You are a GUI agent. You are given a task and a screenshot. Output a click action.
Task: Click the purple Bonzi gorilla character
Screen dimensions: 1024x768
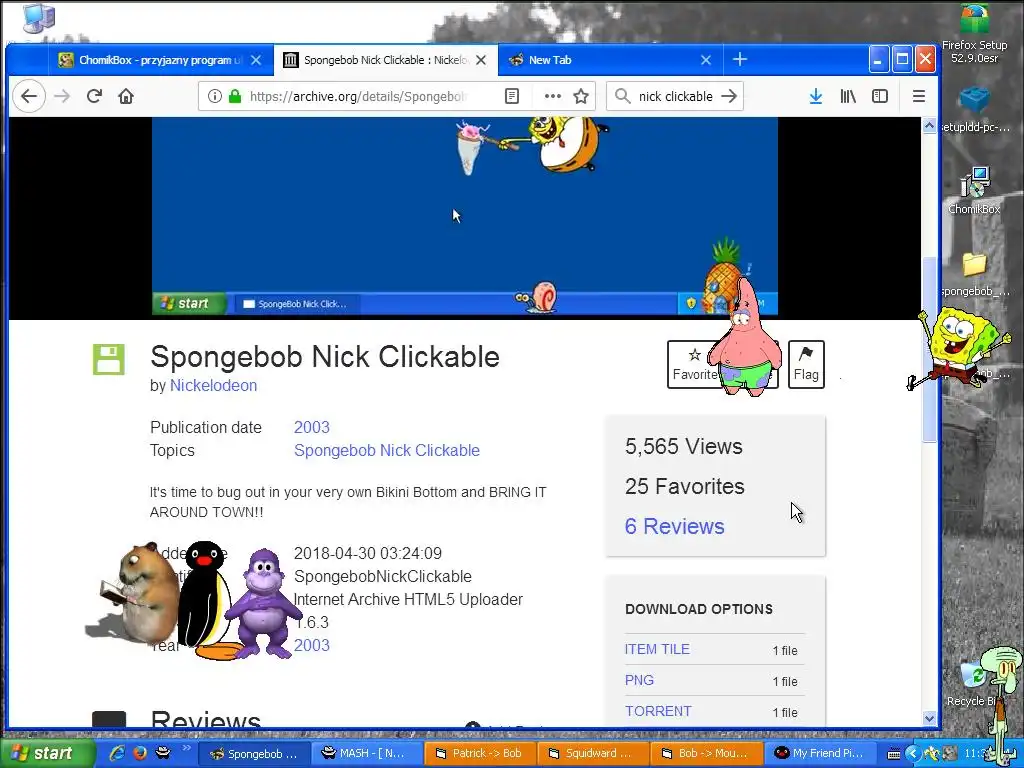click(x=263, y=602)
